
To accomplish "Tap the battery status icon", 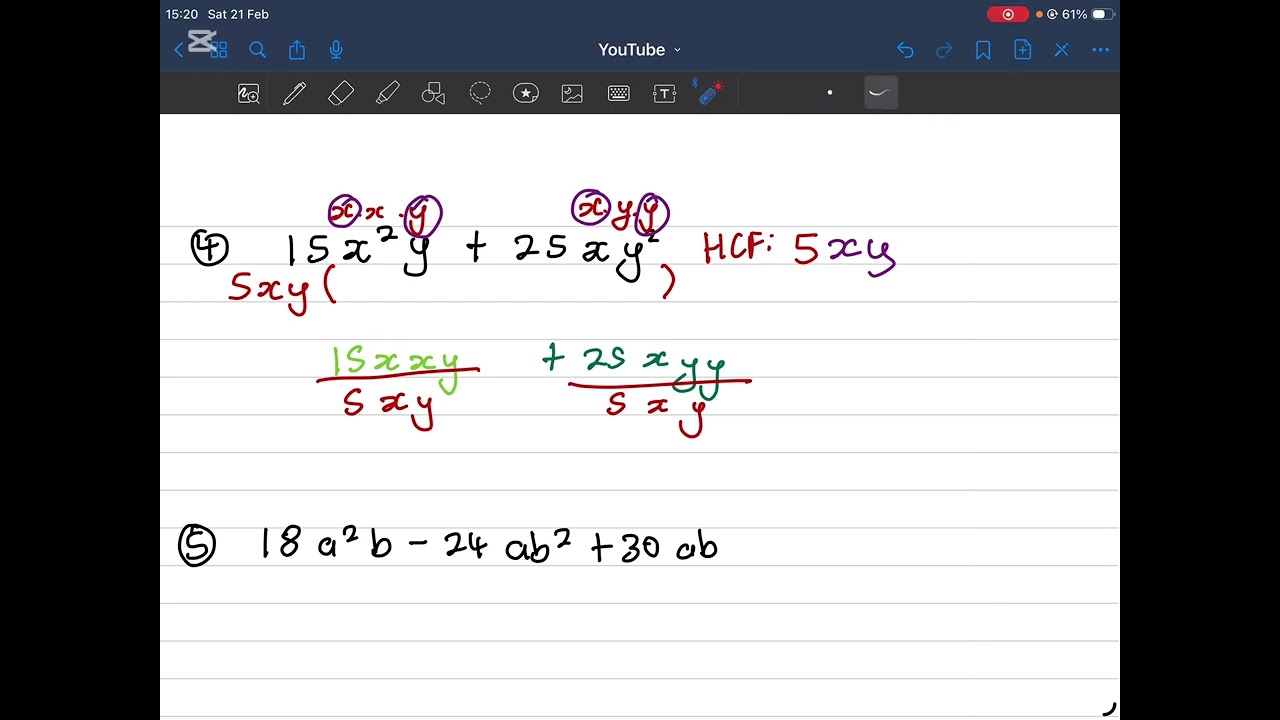I will click(1102, 14).
